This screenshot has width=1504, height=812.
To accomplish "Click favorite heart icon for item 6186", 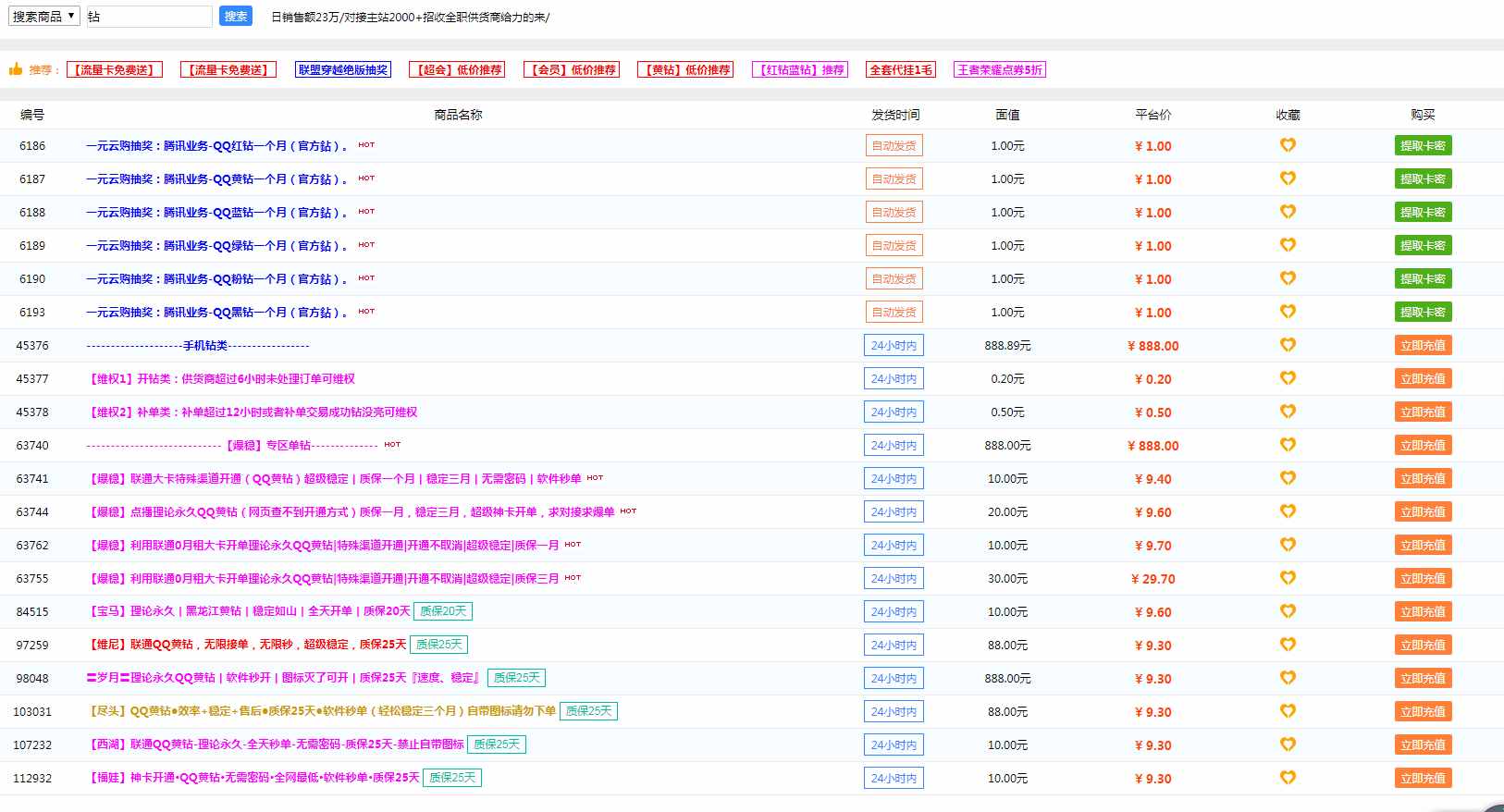I will pyautogui.click(x=1287, y=145).
